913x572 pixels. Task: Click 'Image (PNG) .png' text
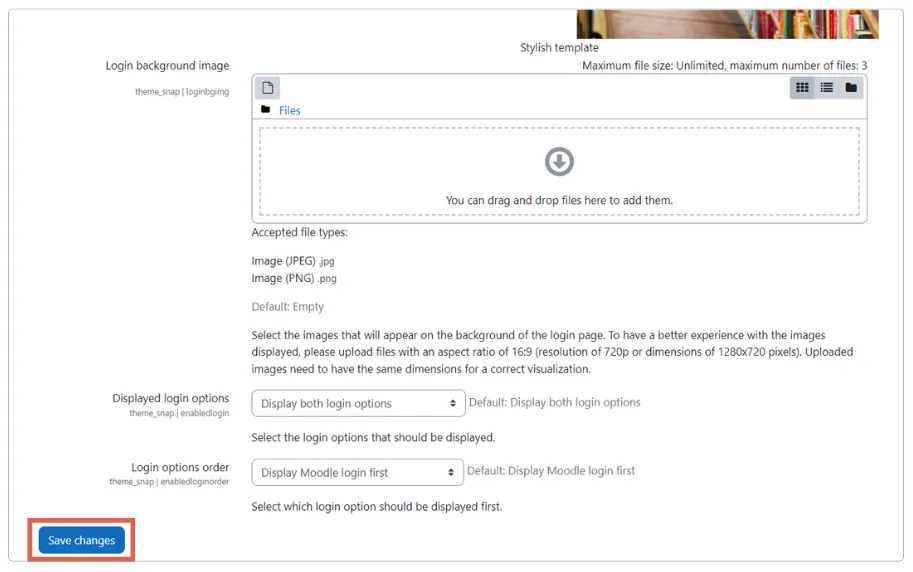(294, 278)
